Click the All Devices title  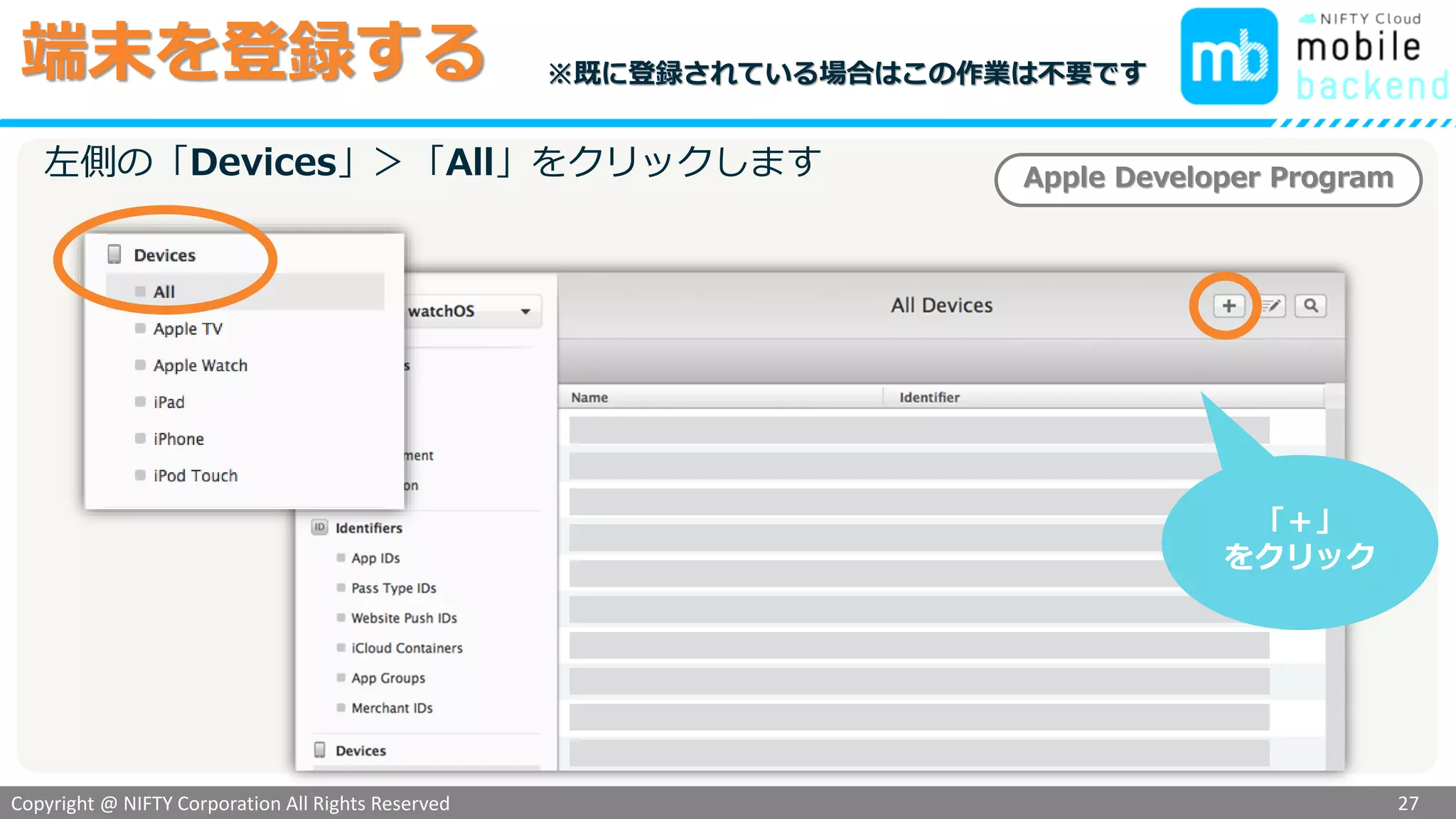click(942, 306)
